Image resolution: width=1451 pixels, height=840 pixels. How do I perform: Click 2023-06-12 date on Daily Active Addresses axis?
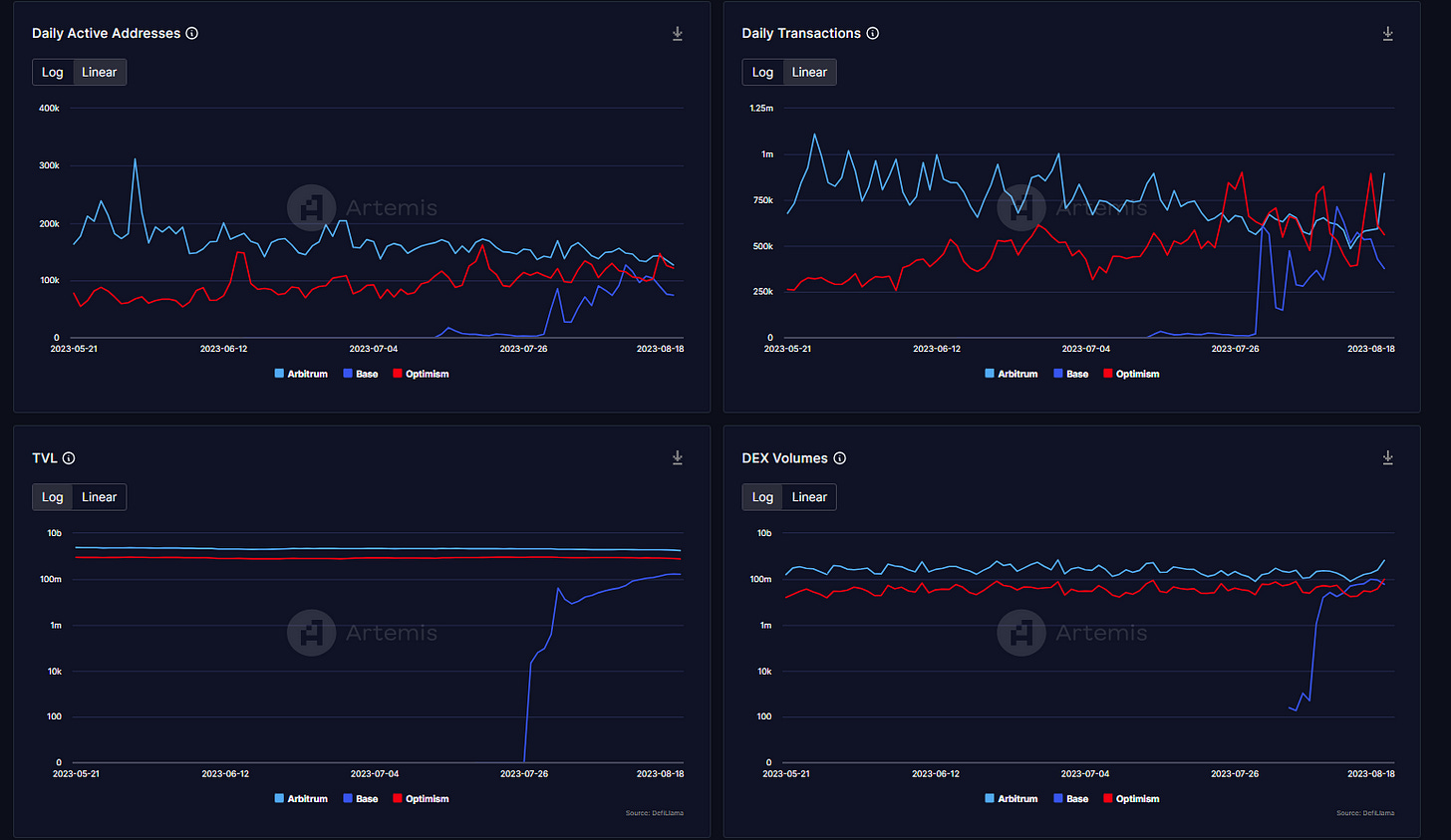(x=223, y=349)
